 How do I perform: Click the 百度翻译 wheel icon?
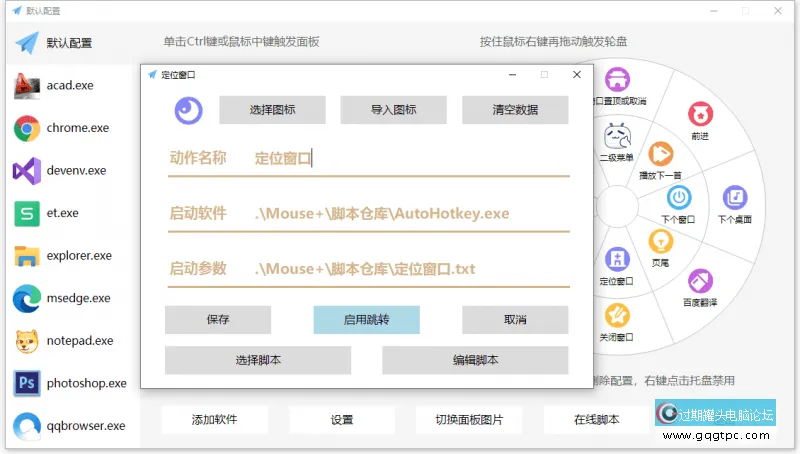click(x=700, y=281)
